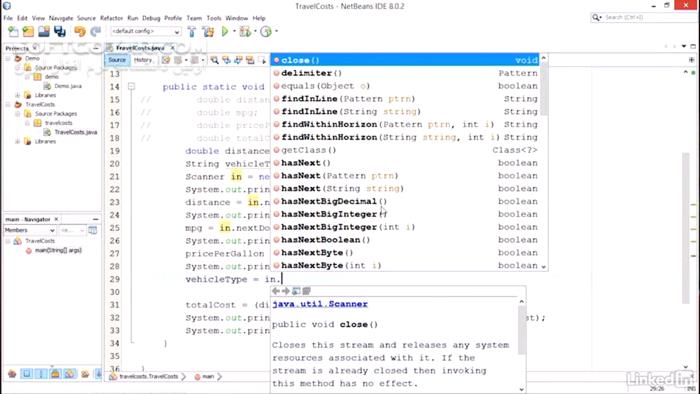Select getClass() in the completion list
Screen dimensions: 700x394
tap(405, 150)
